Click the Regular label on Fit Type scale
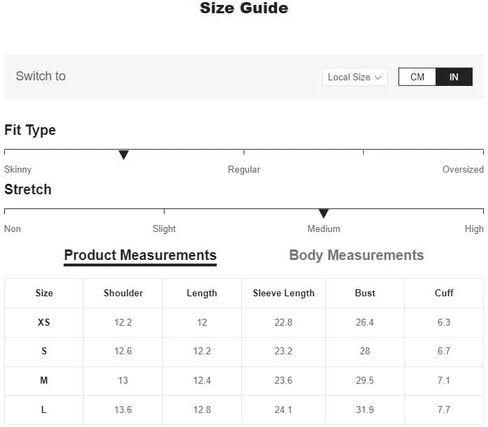The height and width of the screenshot is (427, 488). (x=244, y=169)
